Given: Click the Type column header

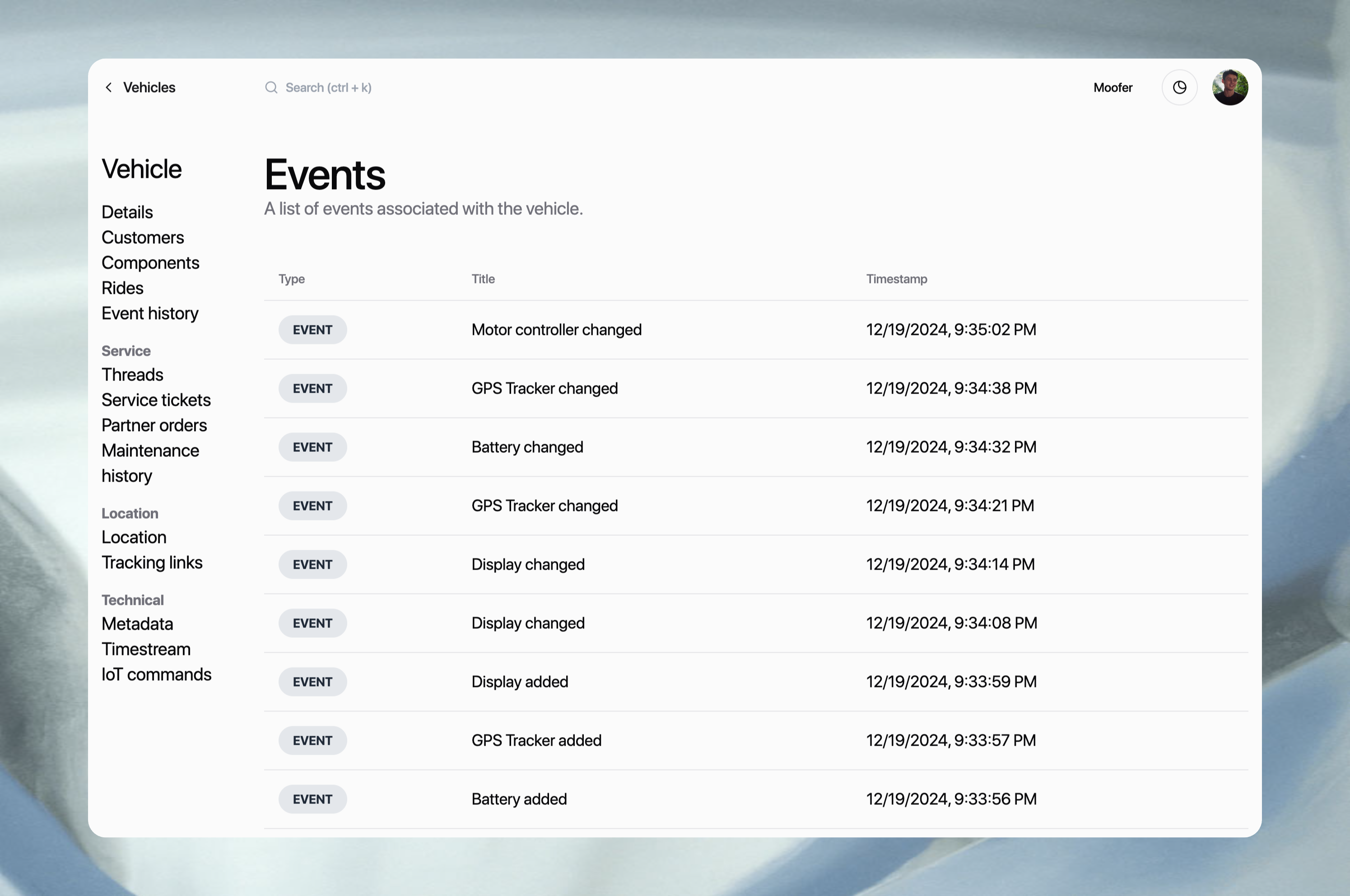Looking at the screenshot, I should (292, 279).
